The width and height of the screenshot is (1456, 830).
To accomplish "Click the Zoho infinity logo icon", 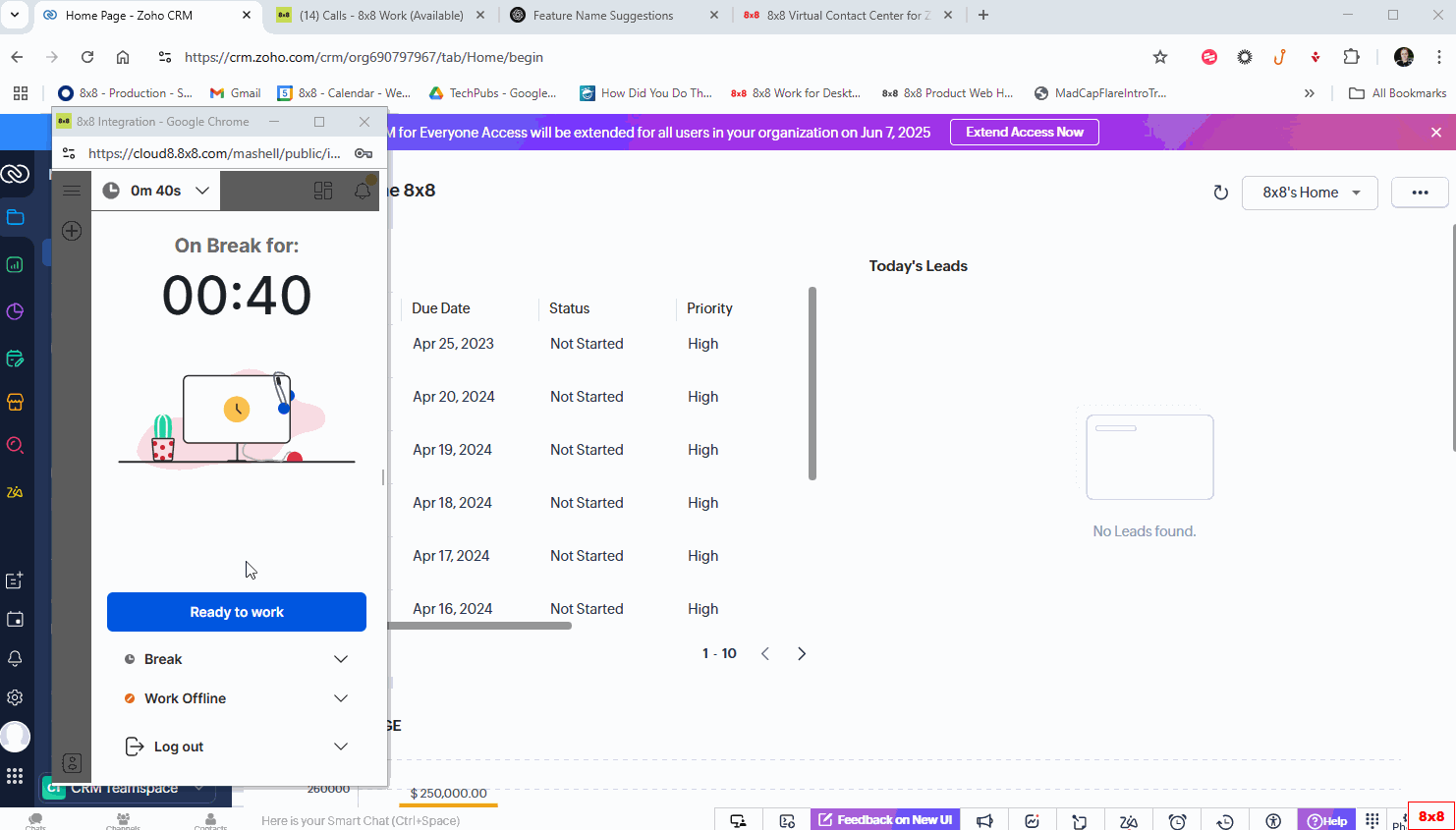I will pos(15,174).
